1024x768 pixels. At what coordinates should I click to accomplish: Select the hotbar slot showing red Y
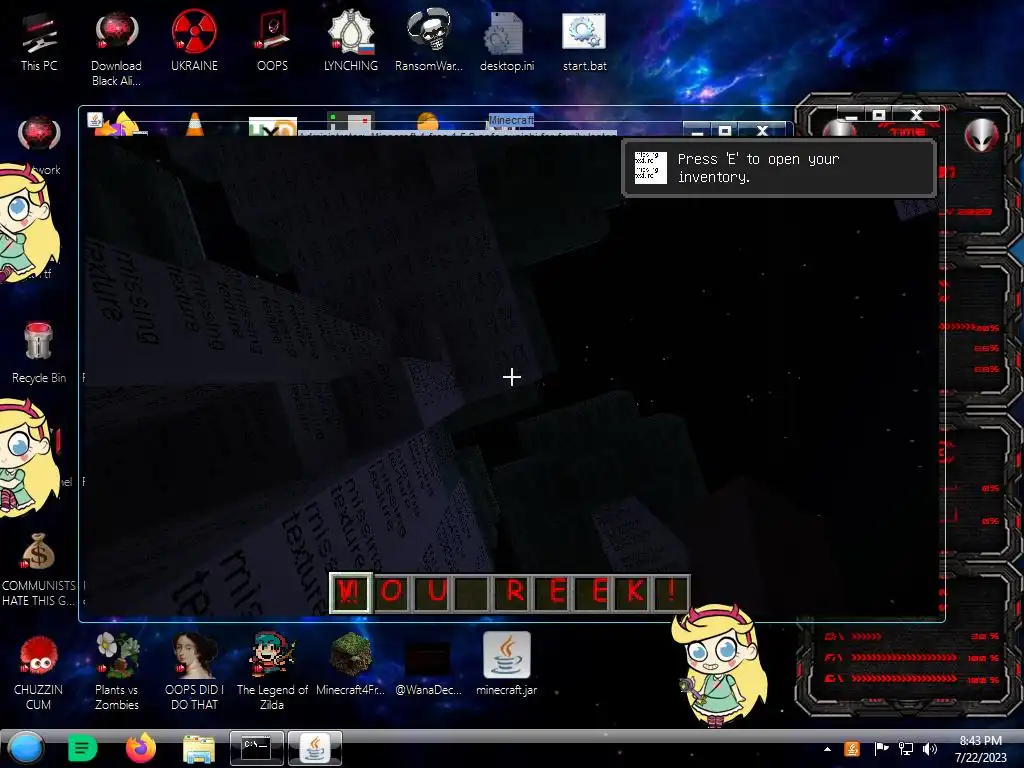tap(351, 593)
